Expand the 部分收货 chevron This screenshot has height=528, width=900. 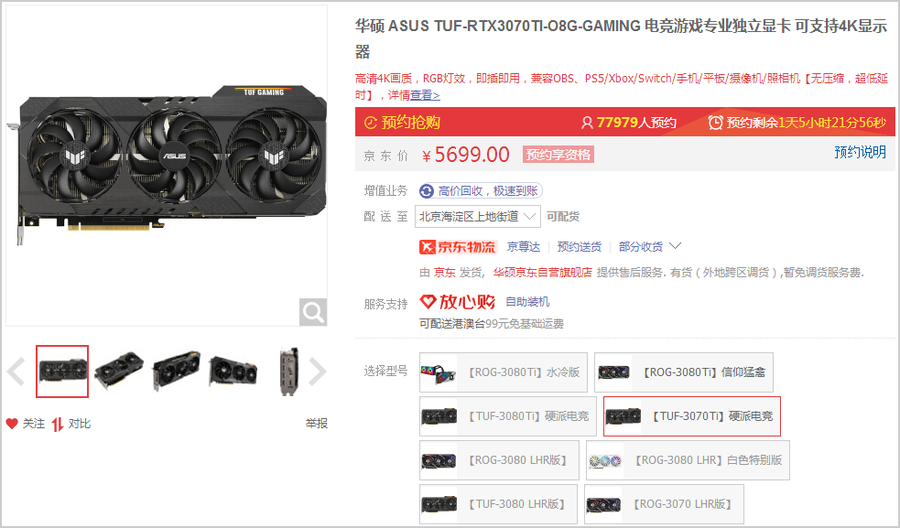coord(675,246)
